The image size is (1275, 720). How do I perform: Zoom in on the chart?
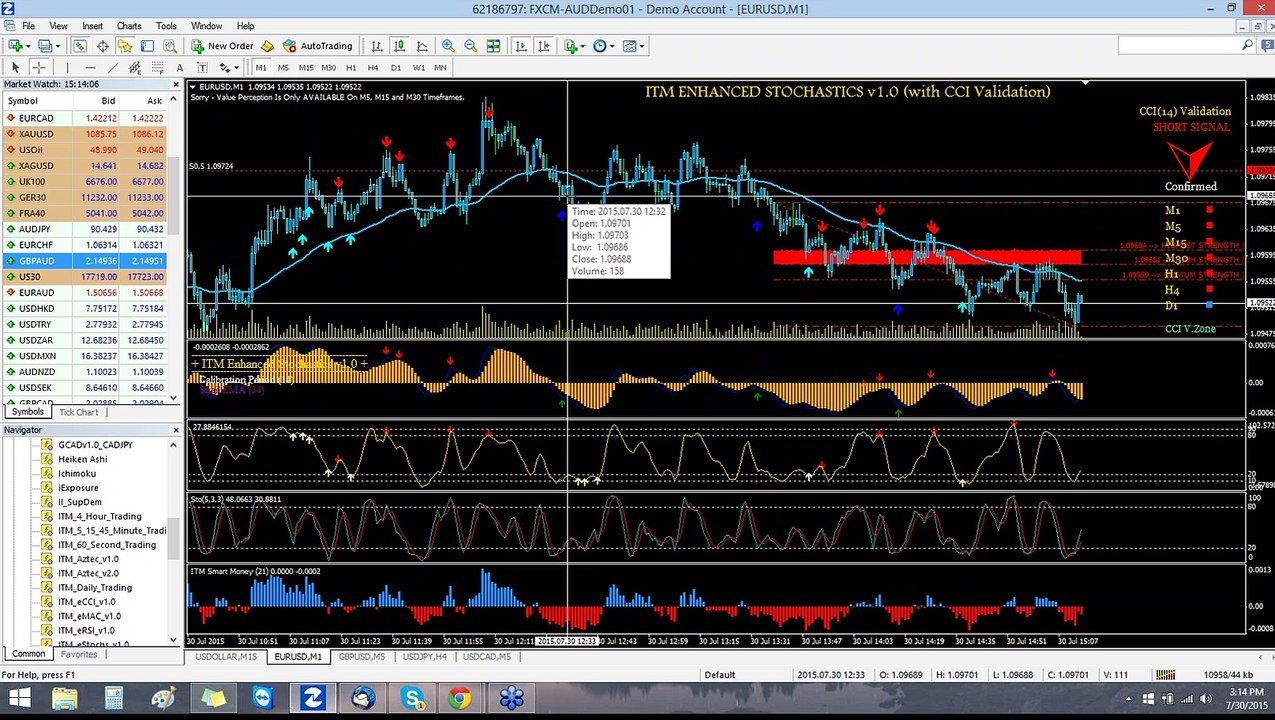coord(448,46)
